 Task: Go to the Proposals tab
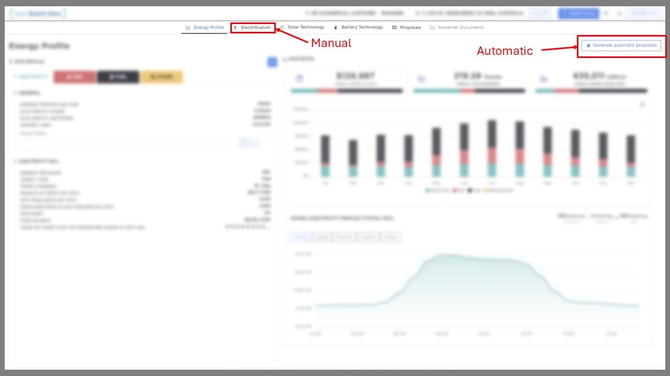tap(406, 27)
